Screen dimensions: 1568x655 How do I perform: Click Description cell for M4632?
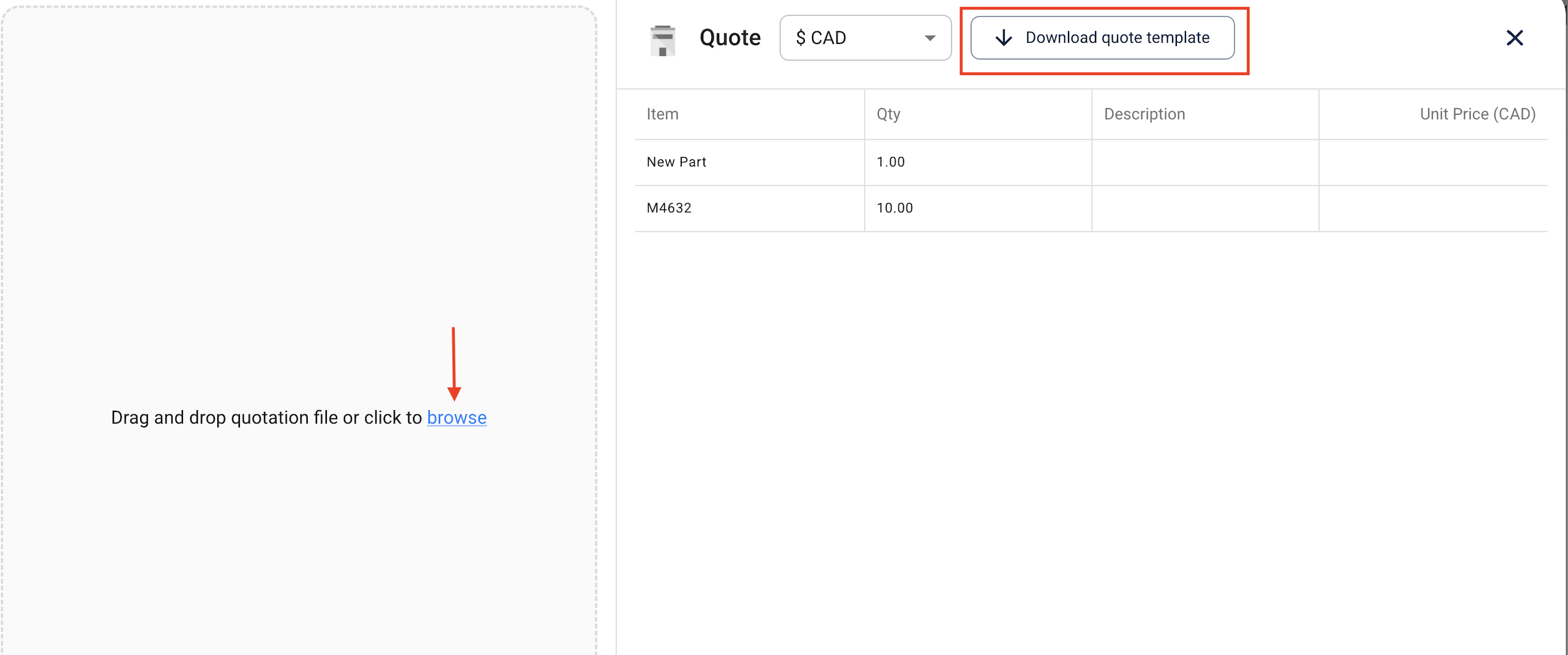coord(1204,208)
